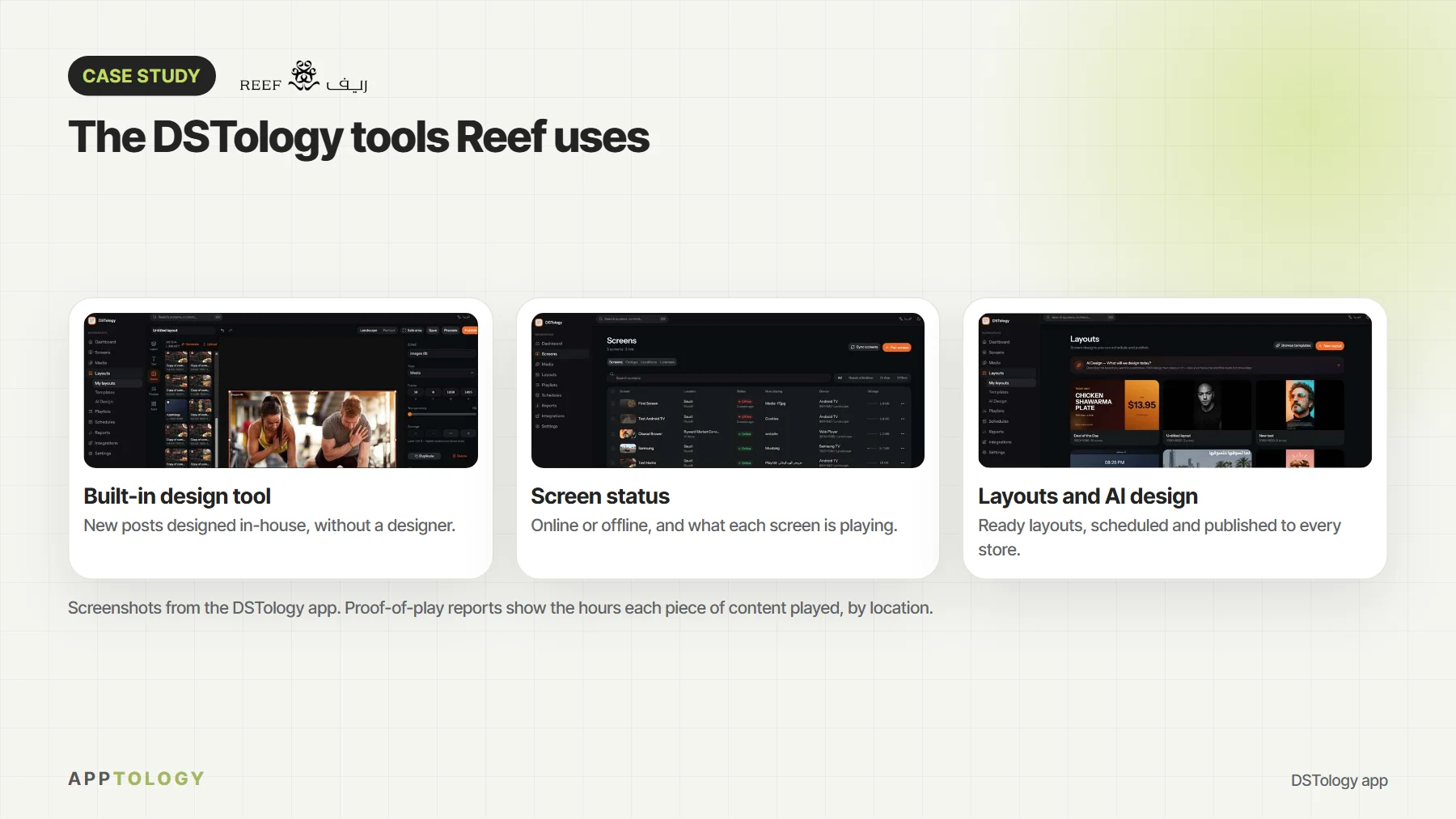Open the Chicken Shawarma Plate layout thumbnail
This screenshot has width=1456, height=819.
(x=1115, y=406)
